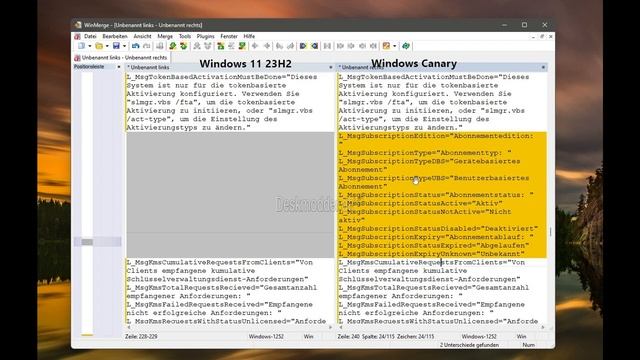Click the WinMerge title bar app icon
The height and width of the screenshot is (360, 640).
[78, 25]
